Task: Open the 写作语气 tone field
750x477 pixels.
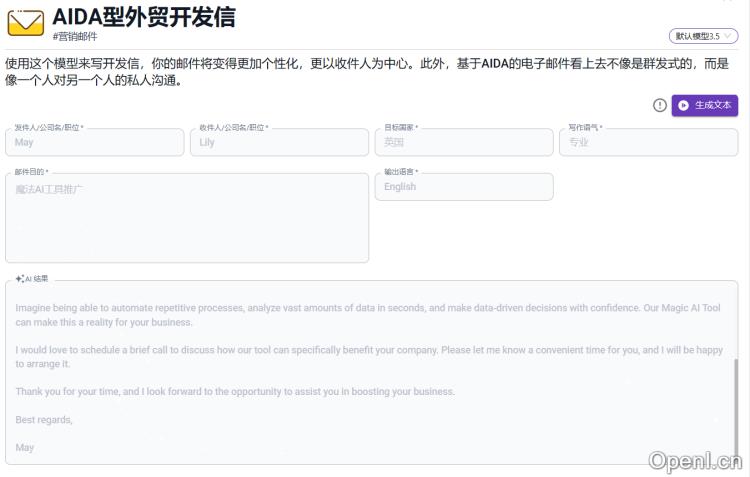Action: point(648,143)
